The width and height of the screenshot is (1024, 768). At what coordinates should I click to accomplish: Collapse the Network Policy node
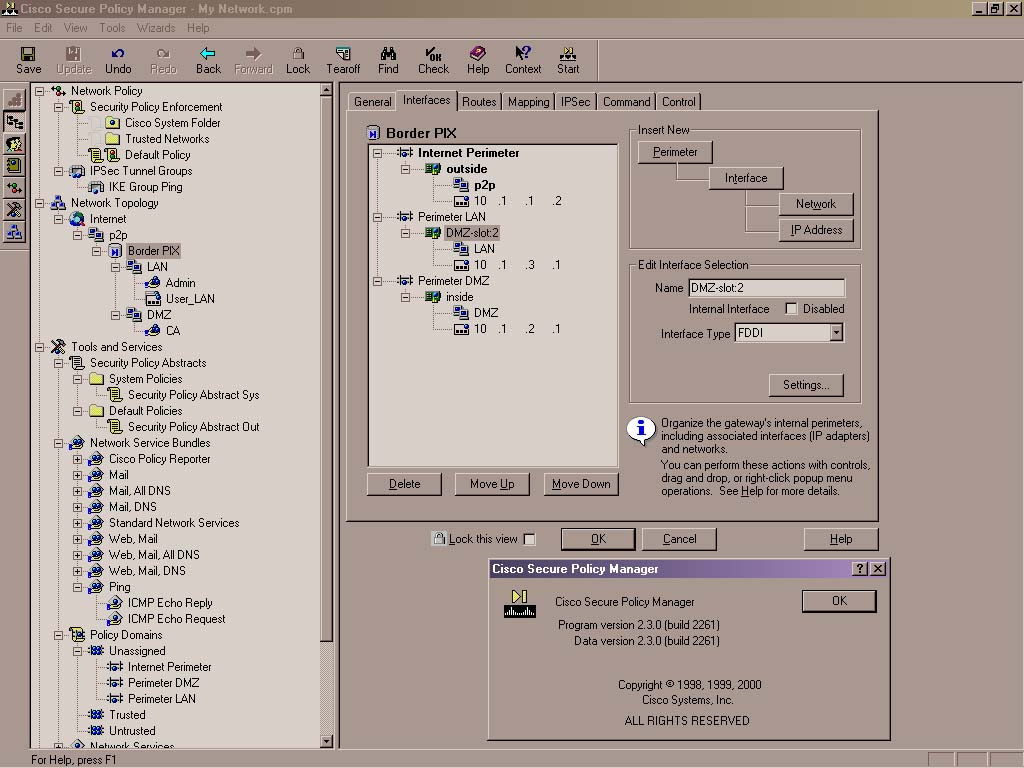40,91
